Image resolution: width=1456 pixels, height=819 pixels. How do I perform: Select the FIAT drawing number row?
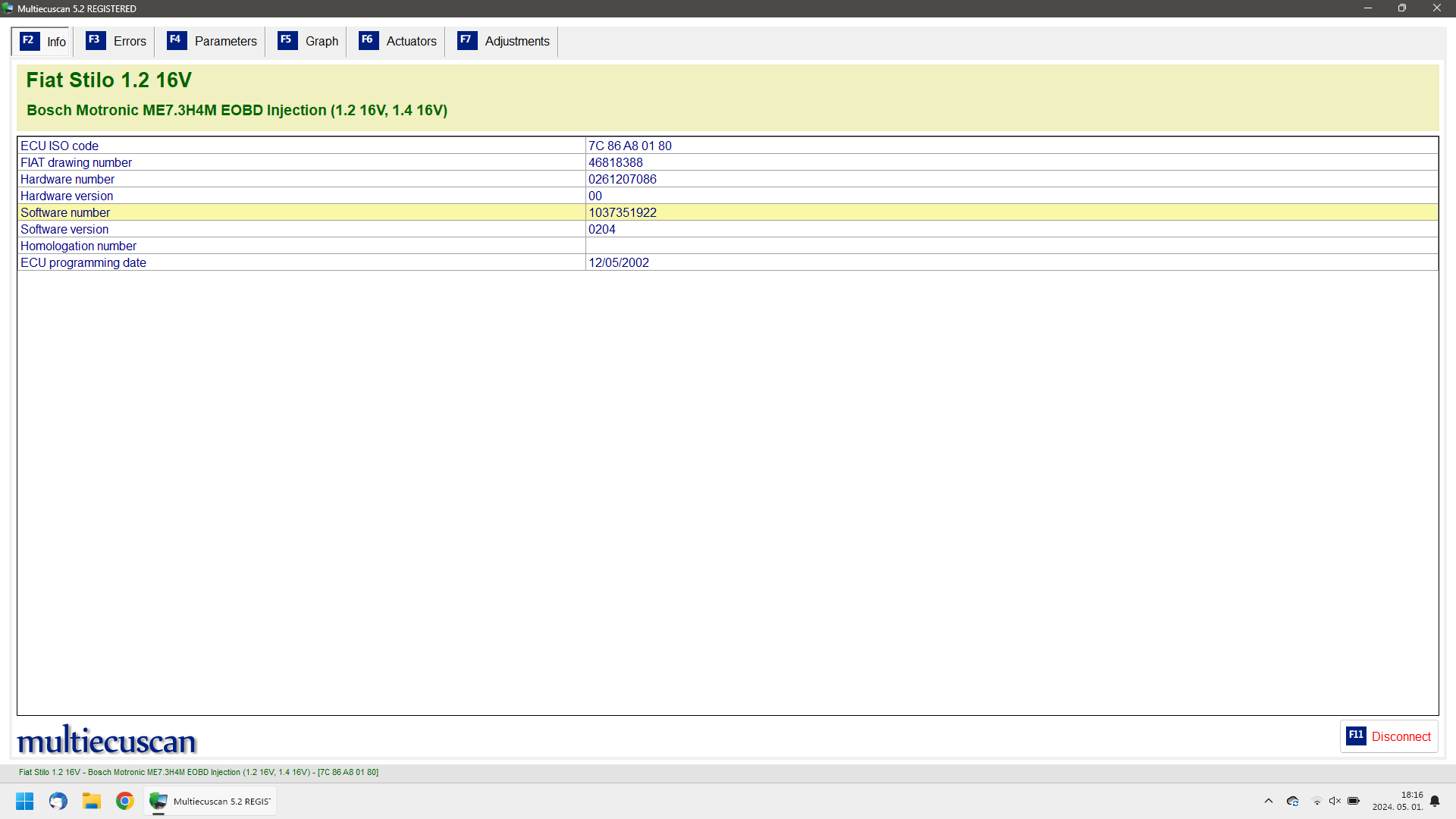(x=727, y=162)
